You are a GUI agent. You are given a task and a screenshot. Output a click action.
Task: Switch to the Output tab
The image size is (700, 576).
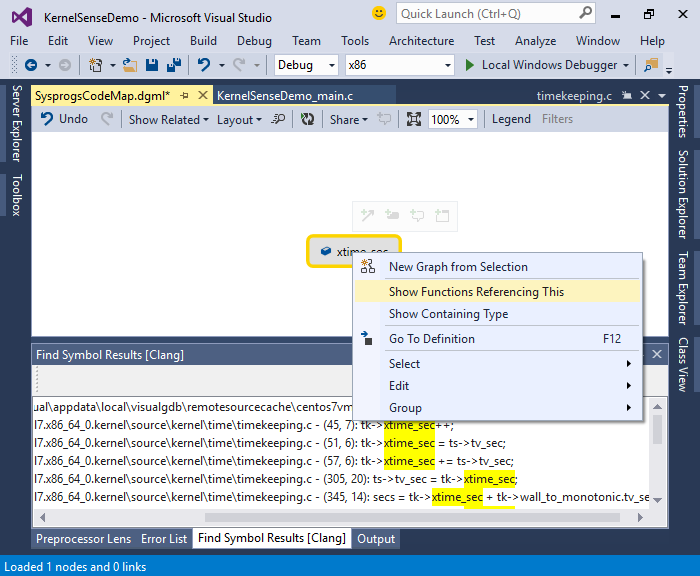(x=376, y=539)
